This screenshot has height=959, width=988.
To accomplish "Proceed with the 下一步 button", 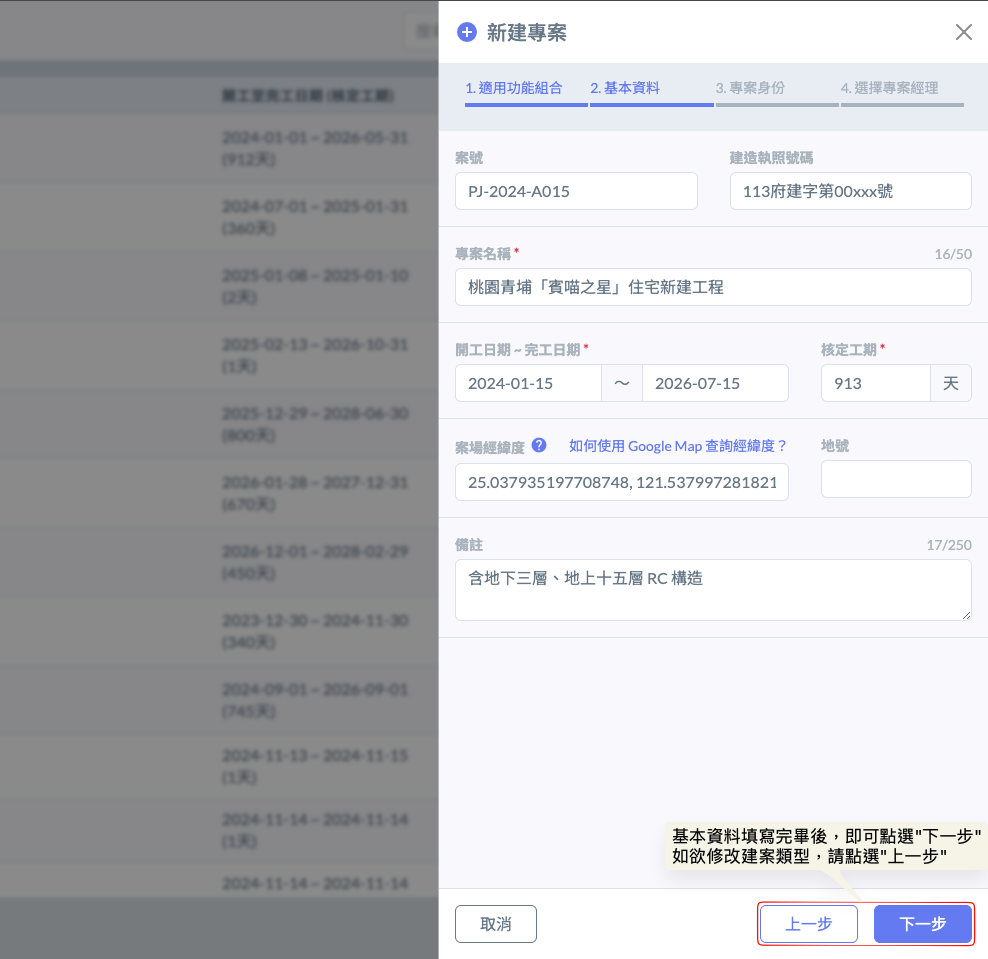I will pyautogui.click(x=922, y=924).
